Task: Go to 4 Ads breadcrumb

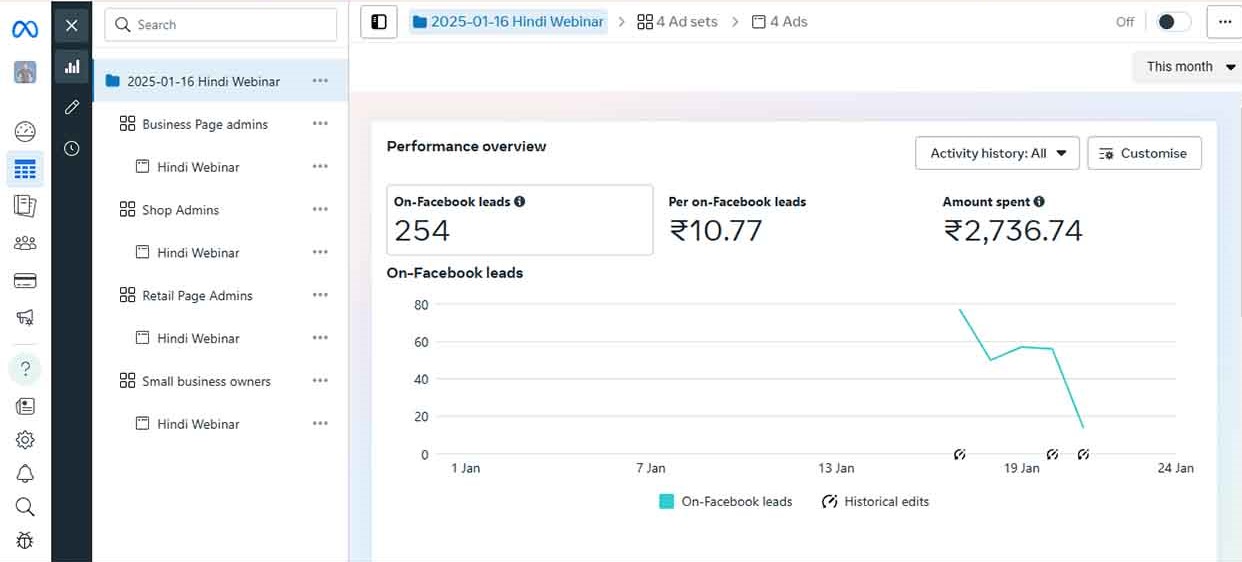Action: tap(779, 22)
